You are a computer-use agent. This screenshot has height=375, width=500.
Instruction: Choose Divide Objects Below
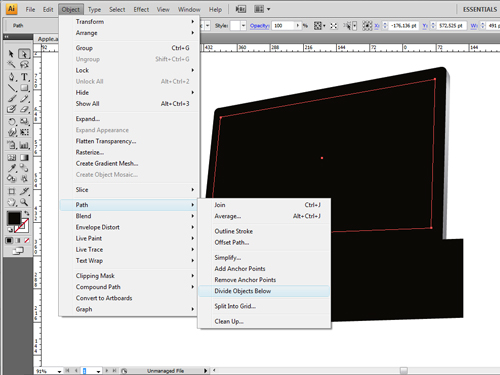click(x=264, y=291)
